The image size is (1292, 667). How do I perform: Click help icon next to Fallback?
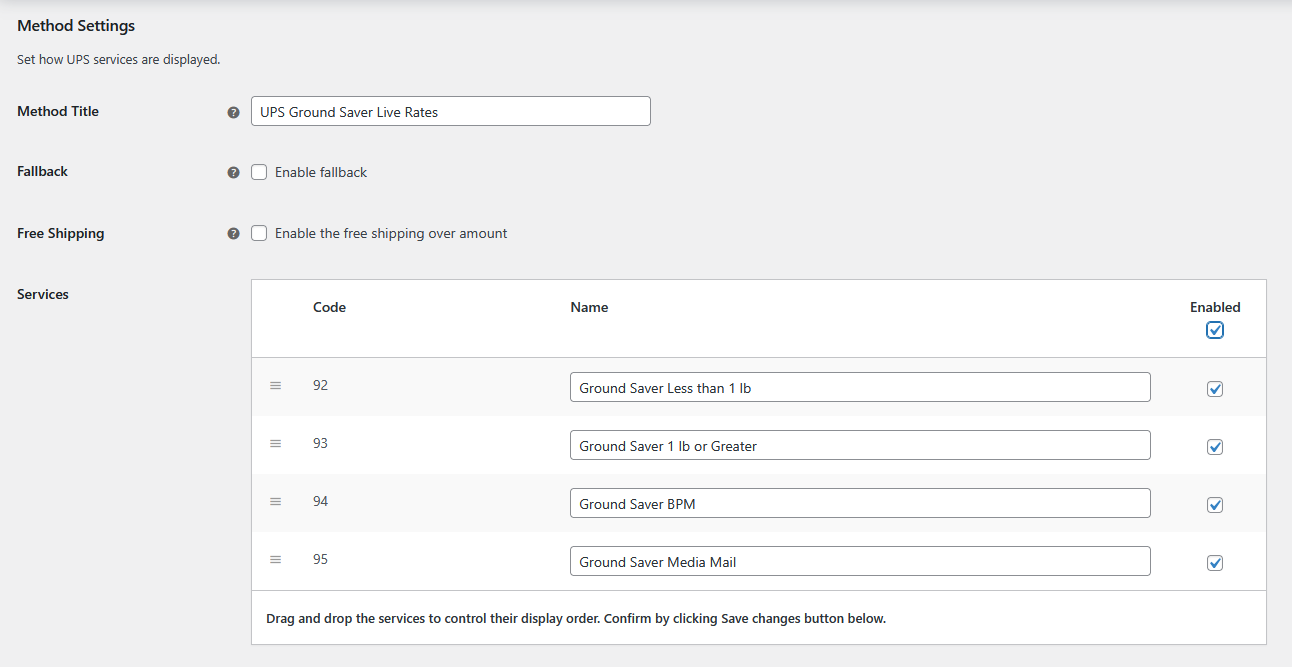coord(233,172)
